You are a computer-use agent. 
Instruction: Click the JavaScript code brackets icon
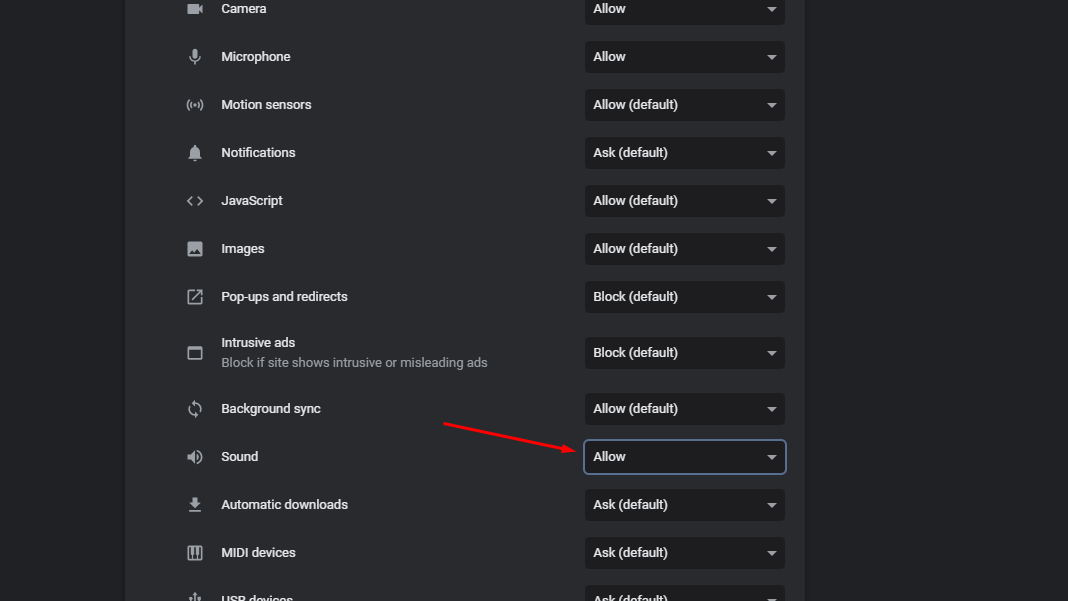(195, 201)
